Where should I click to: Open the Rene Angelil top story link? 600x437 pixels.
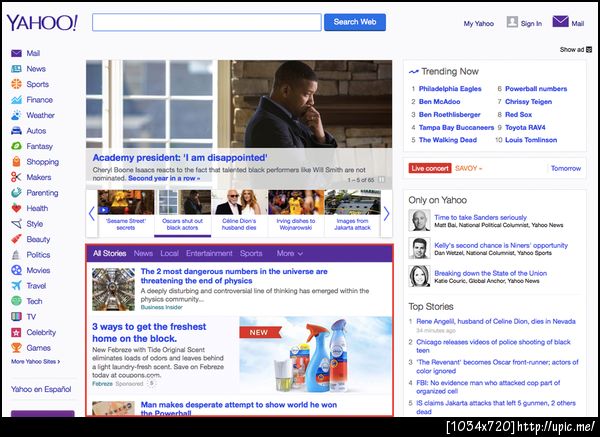pos(496,321)
